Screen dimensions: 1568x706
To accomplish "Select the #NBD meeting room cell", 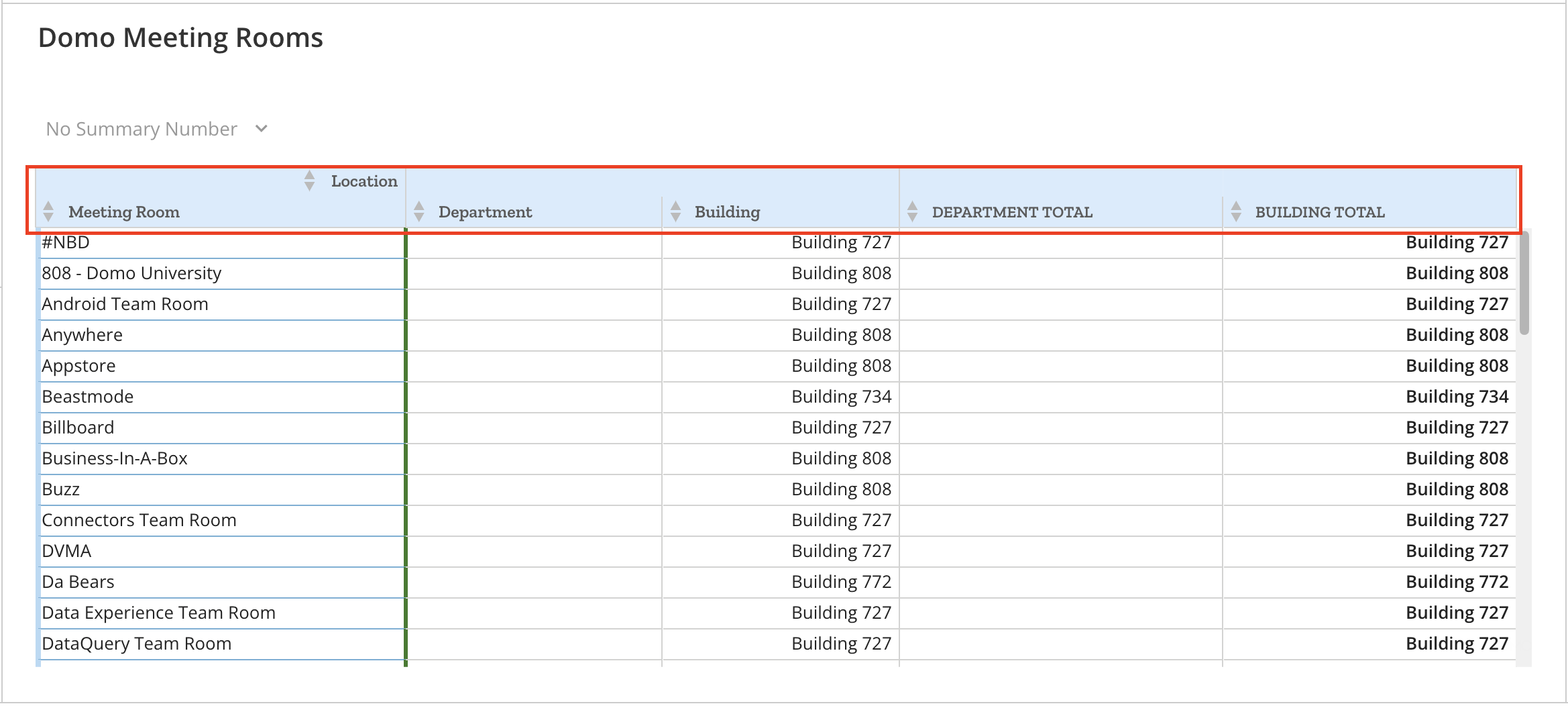I will click(x=66, y=242).
